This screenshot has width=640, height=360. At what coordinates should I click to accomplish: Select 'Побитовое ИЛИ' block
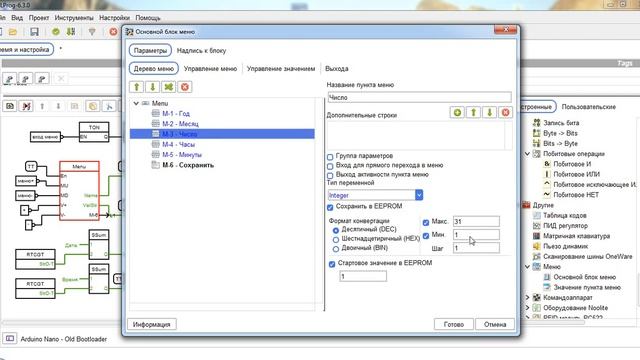point(576,174)
